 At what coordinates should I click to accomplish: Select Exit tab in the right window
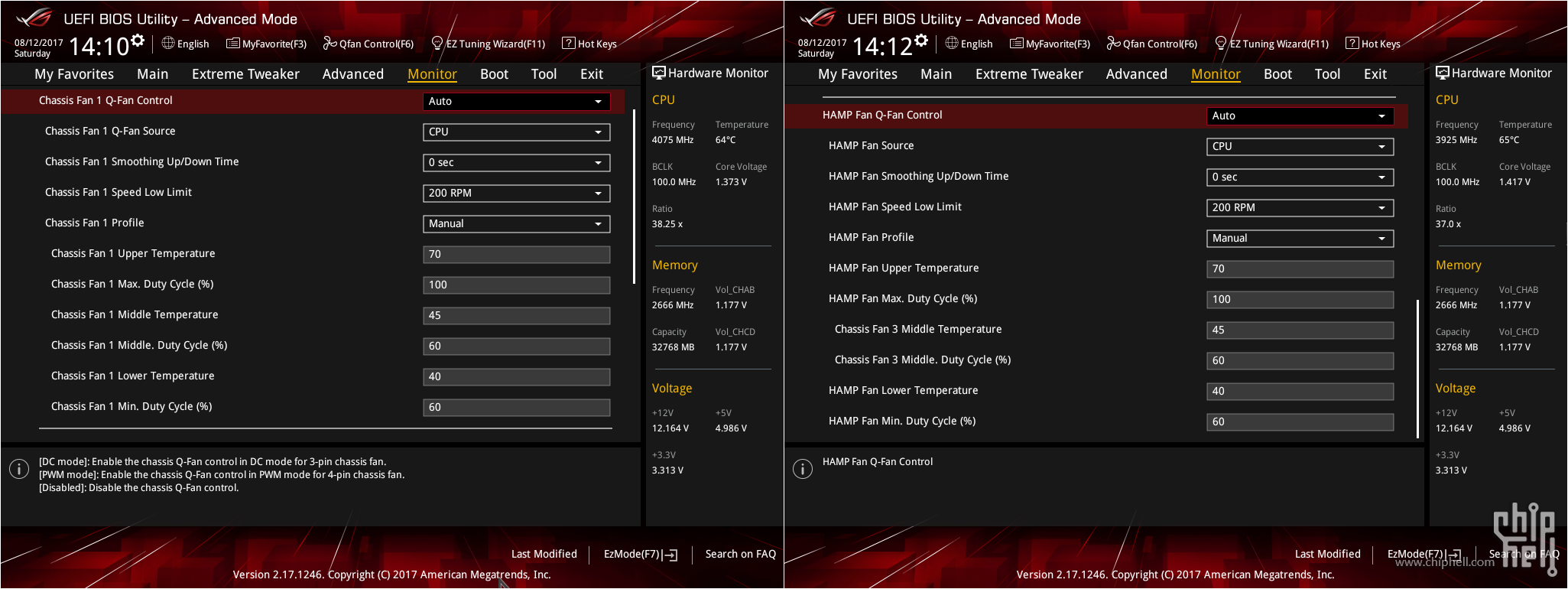point(1375,74)
